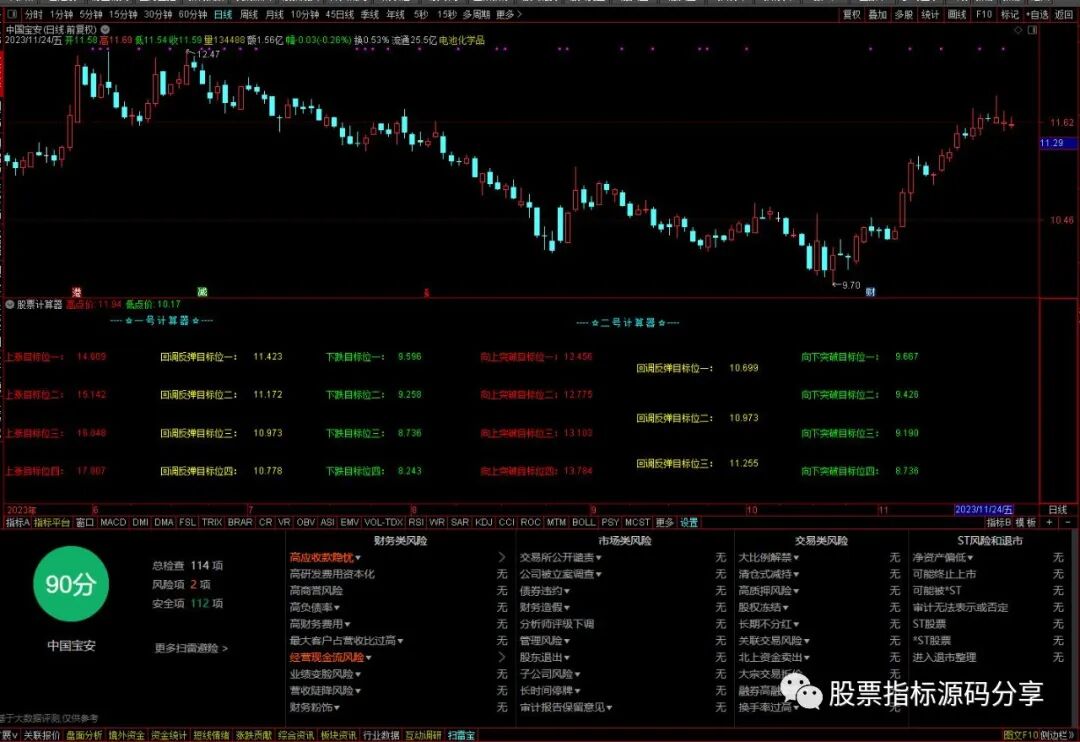Open the 指标平台 tab

tap(52, 523)
